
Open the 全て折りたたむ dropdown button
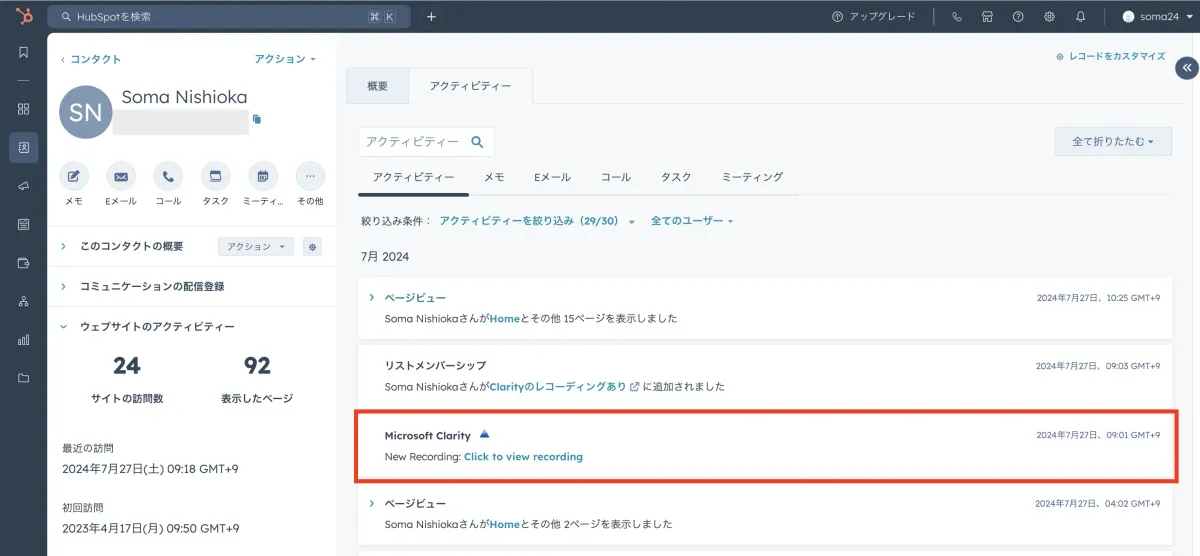1113,142
